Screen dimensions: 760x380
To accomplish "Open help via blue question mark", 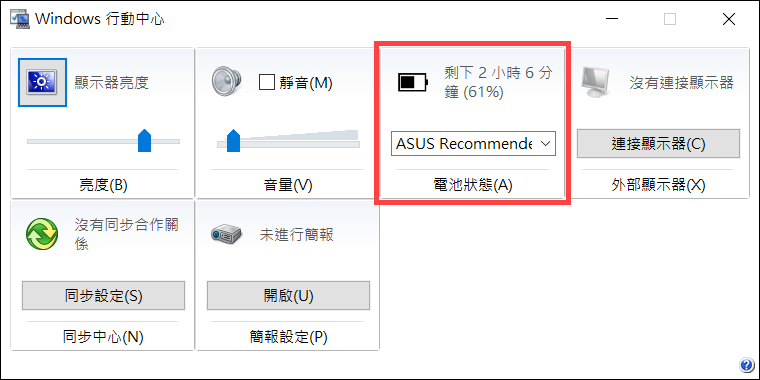I will coord(746,365).
